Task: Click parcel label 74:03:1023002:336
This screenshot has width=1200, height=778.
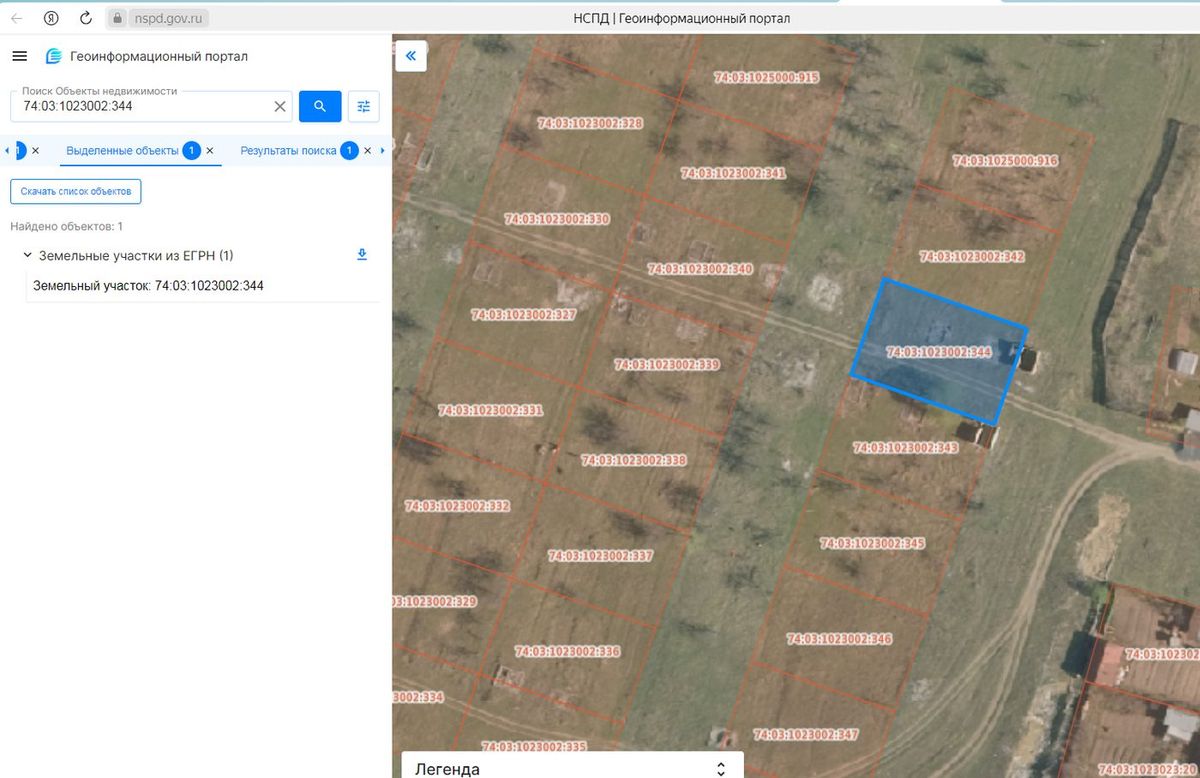Action: tap(567, 652)
